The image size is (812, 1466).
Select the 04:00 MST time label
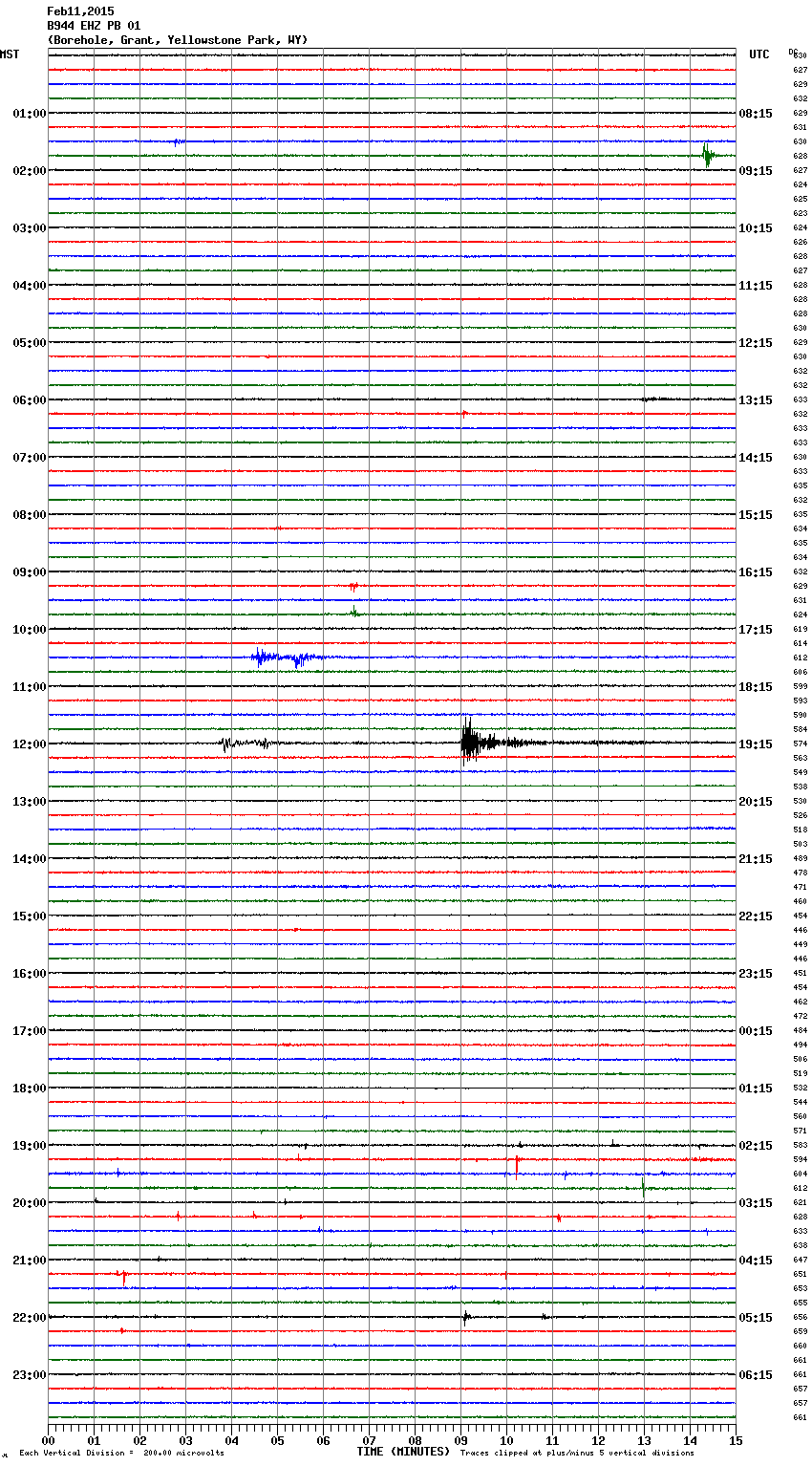tap(30, 286)
